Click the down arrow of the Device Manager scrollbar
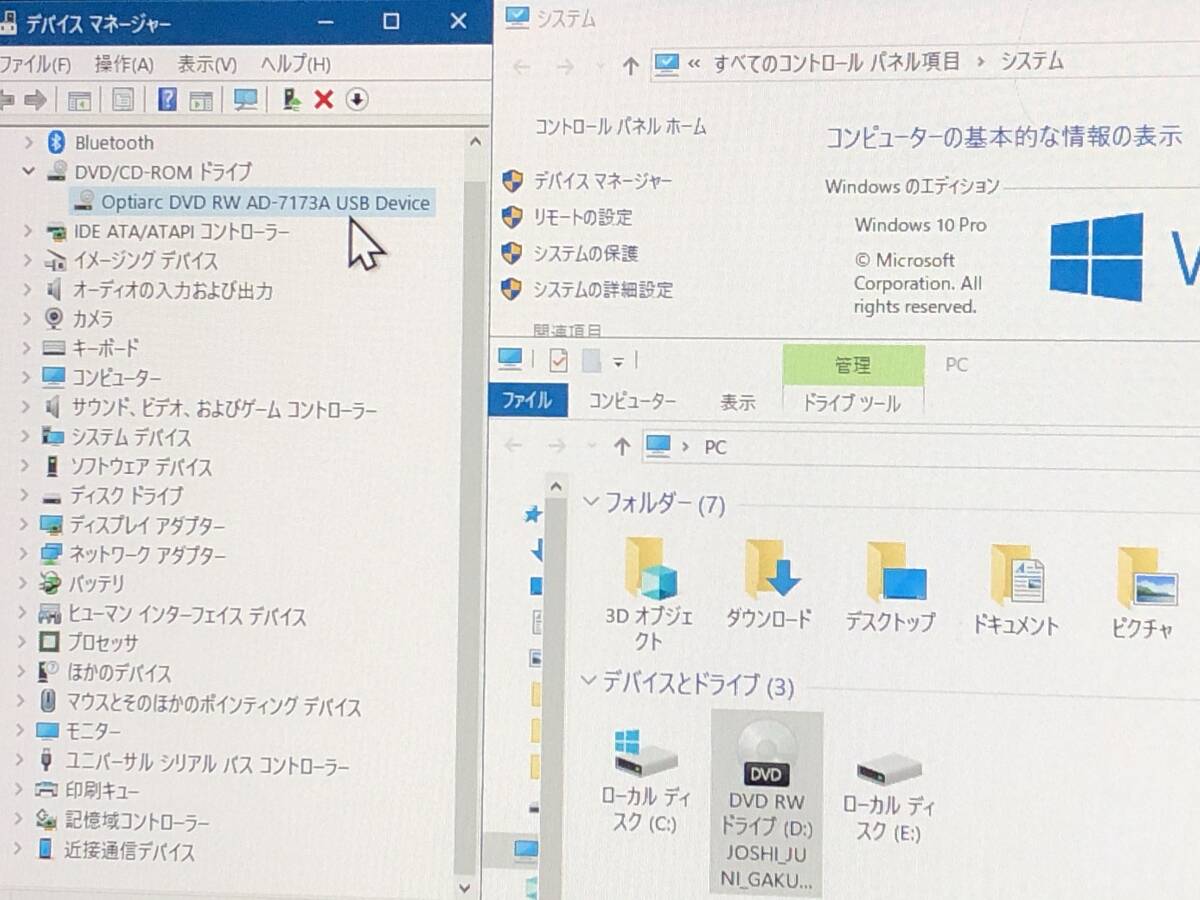The image size is (1200, 900). pos(464,886)
